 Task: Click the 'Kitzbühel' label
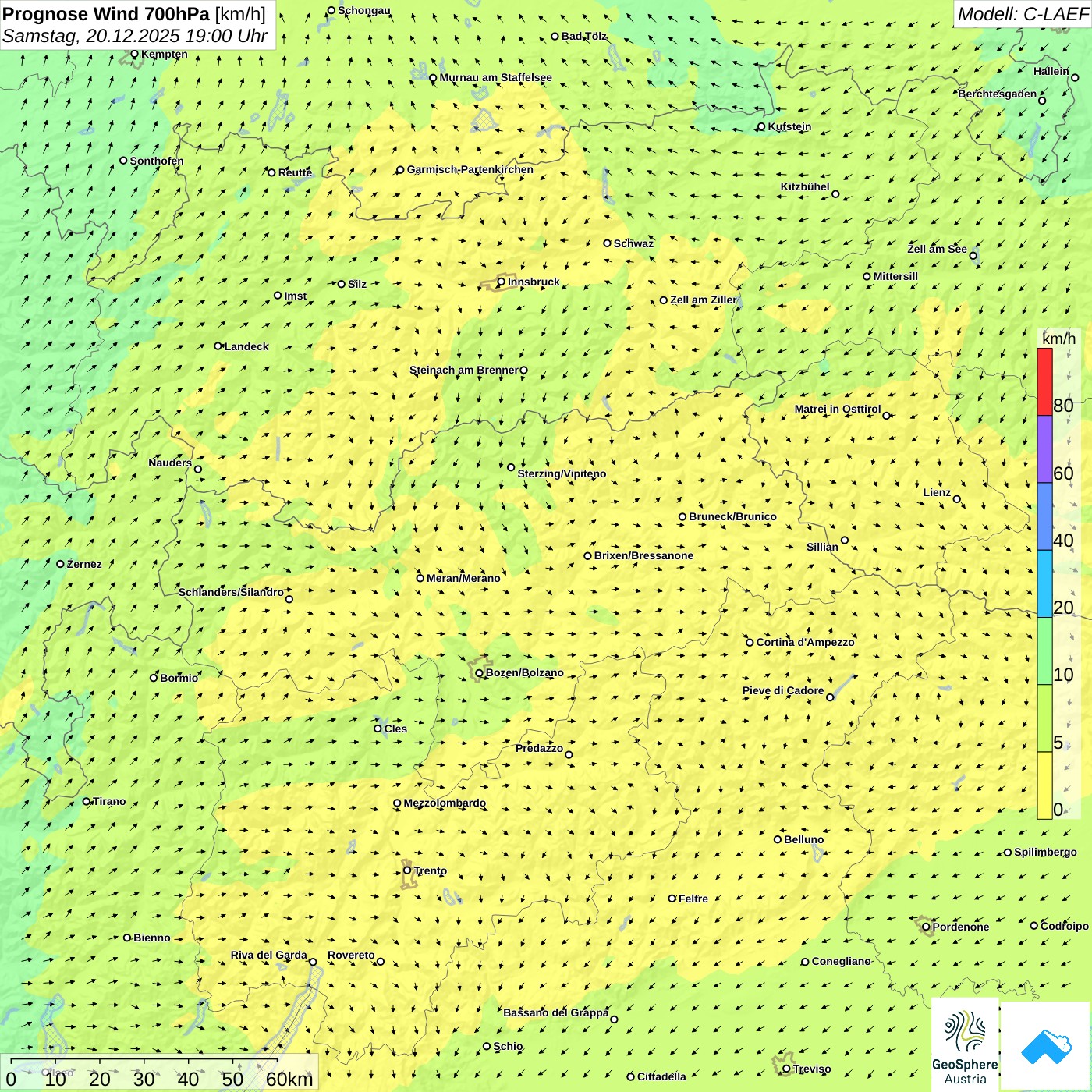(805, 186)
